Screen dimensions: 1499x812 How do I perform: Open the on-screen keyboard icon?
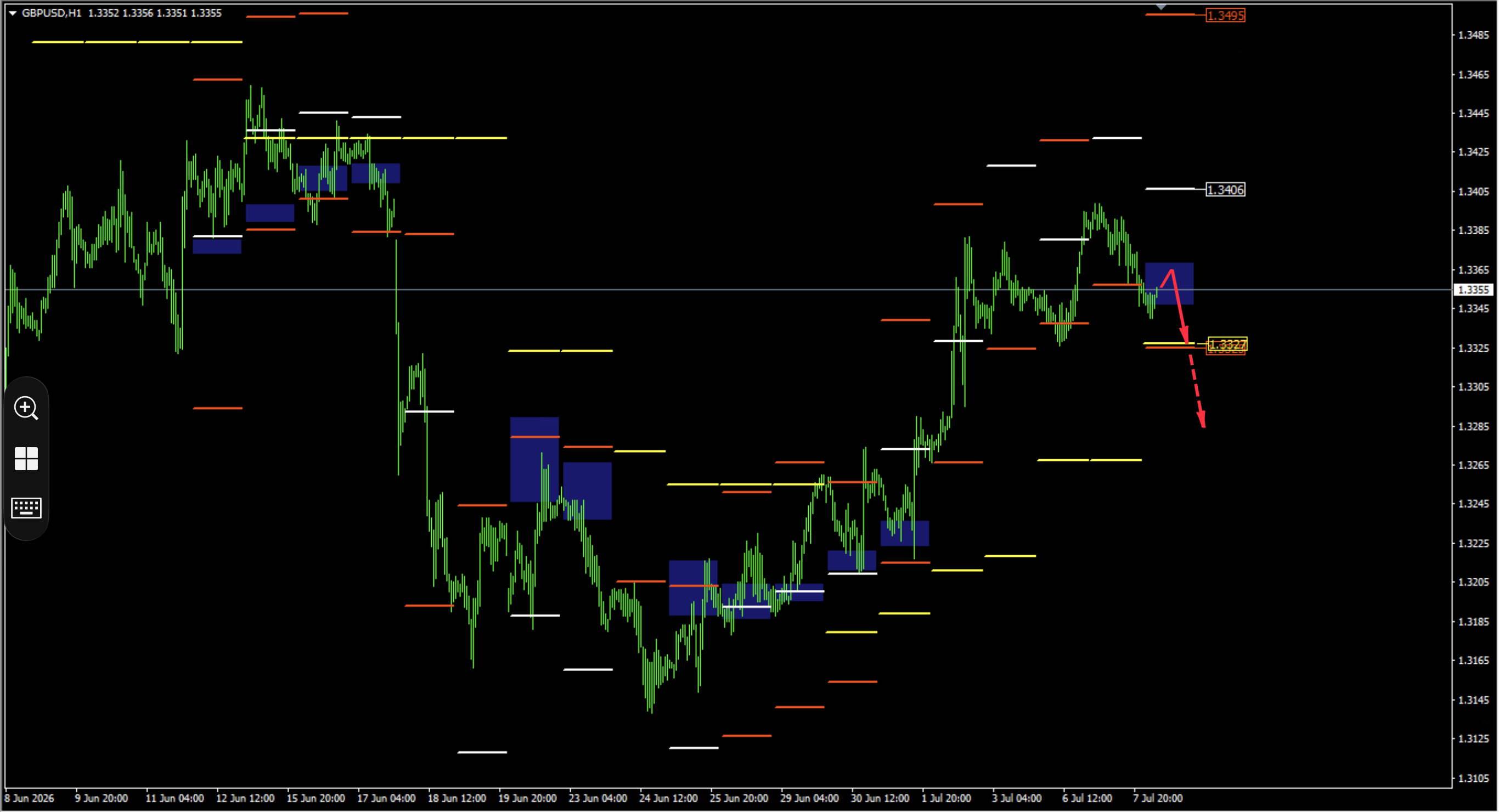tap(26, 508)
